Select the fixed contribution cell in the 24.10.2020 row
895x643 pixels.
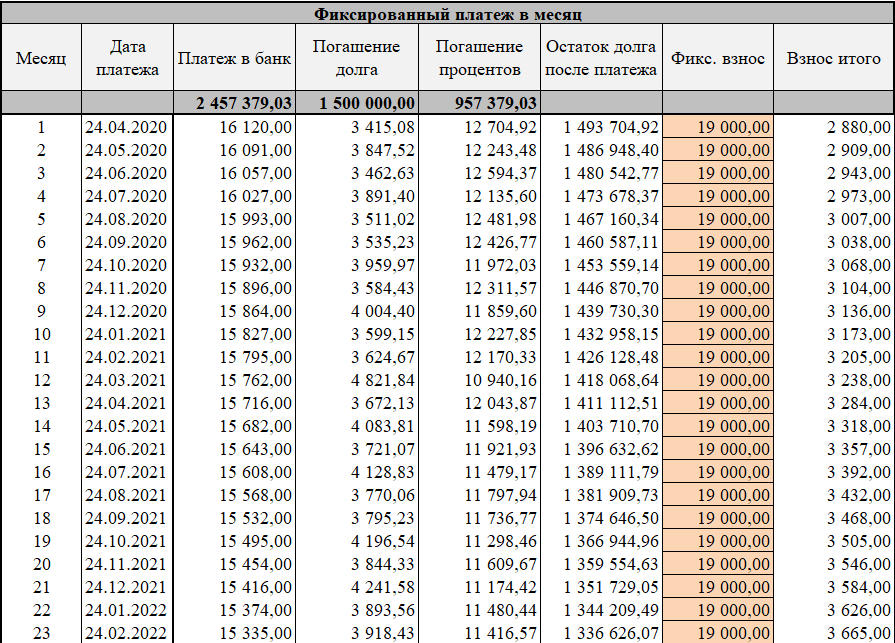coord(717,265)
